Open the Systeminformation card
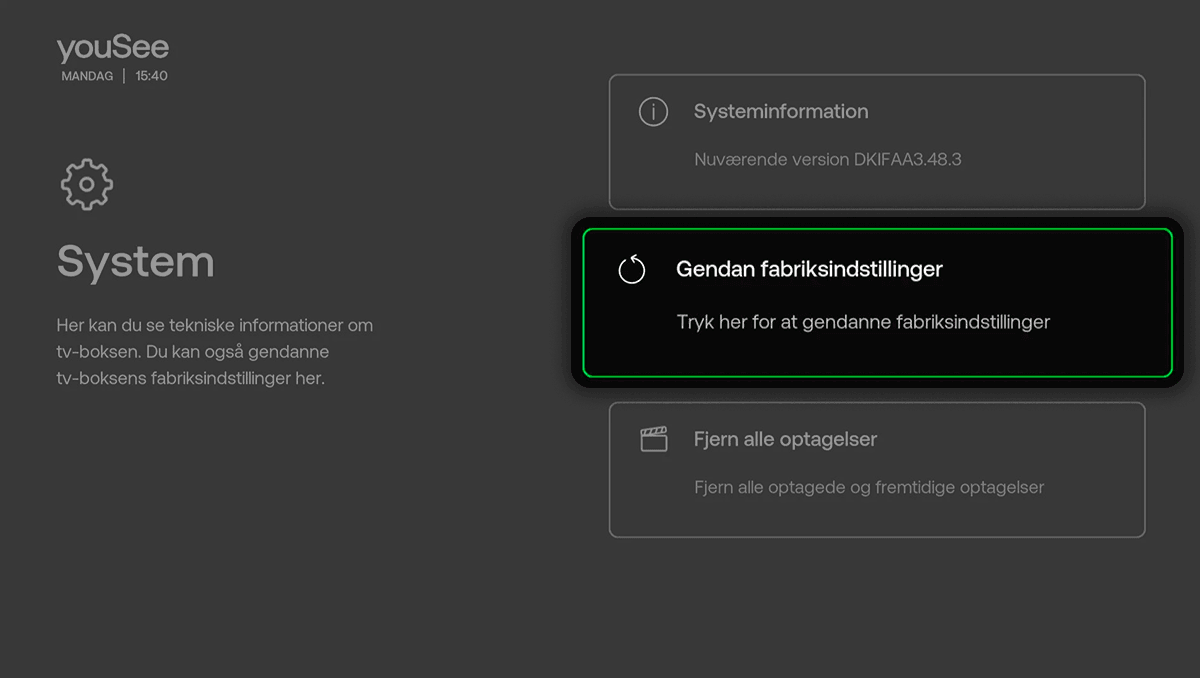 point(877,142)
